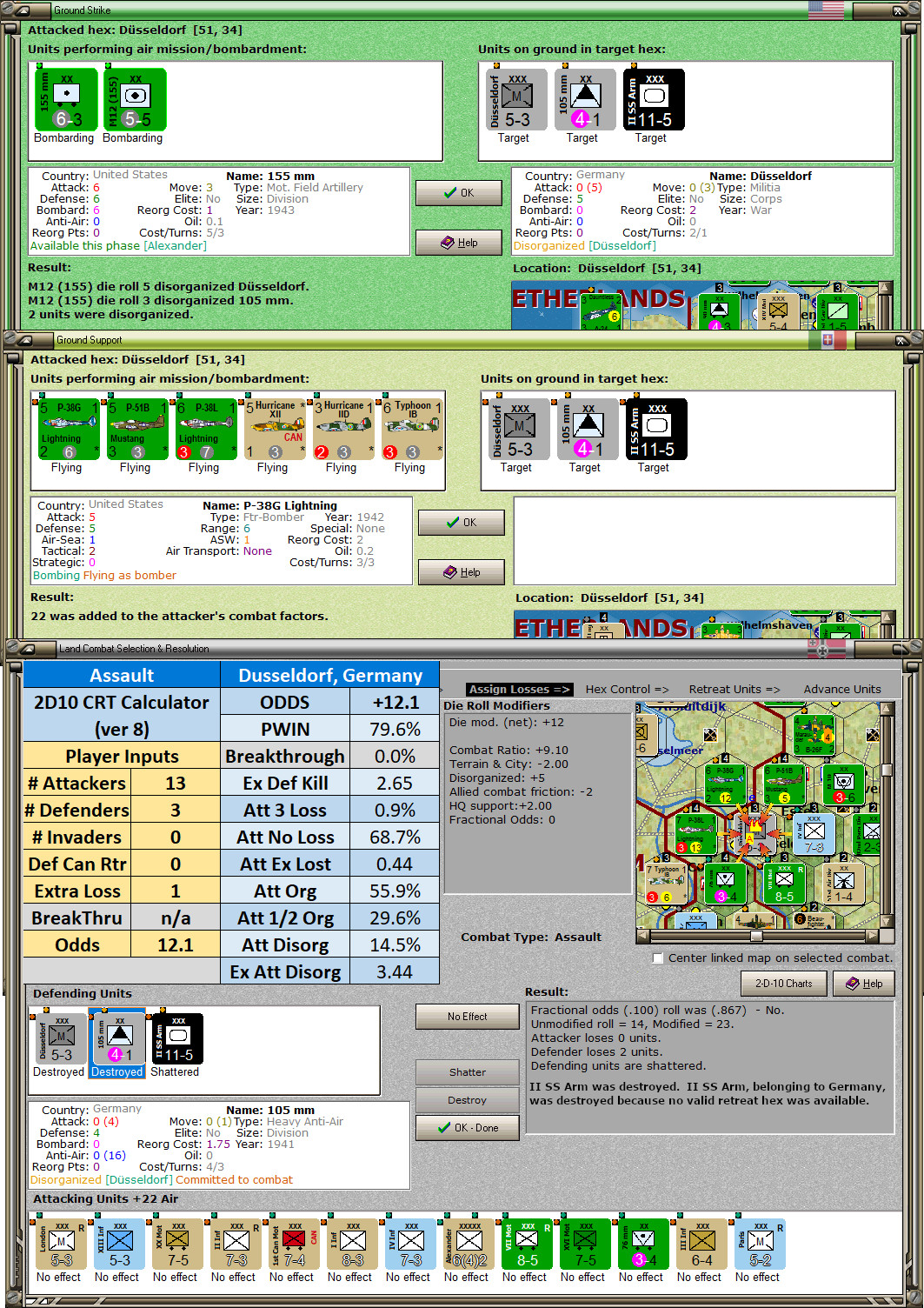The width and height of the screenshot is (924, 1308).
Task: Select the M12 (155) 5-5 bombarding unit
Action: pyautogui.click(x=135, y=100)
